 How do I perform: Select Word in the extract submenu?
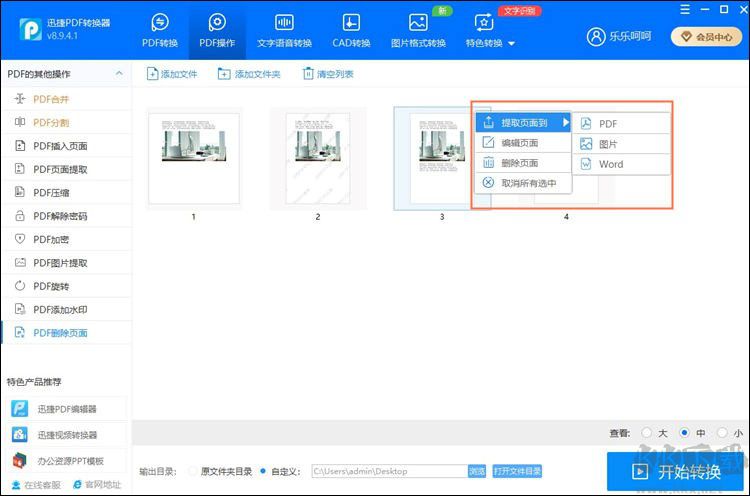coord(611,164)
